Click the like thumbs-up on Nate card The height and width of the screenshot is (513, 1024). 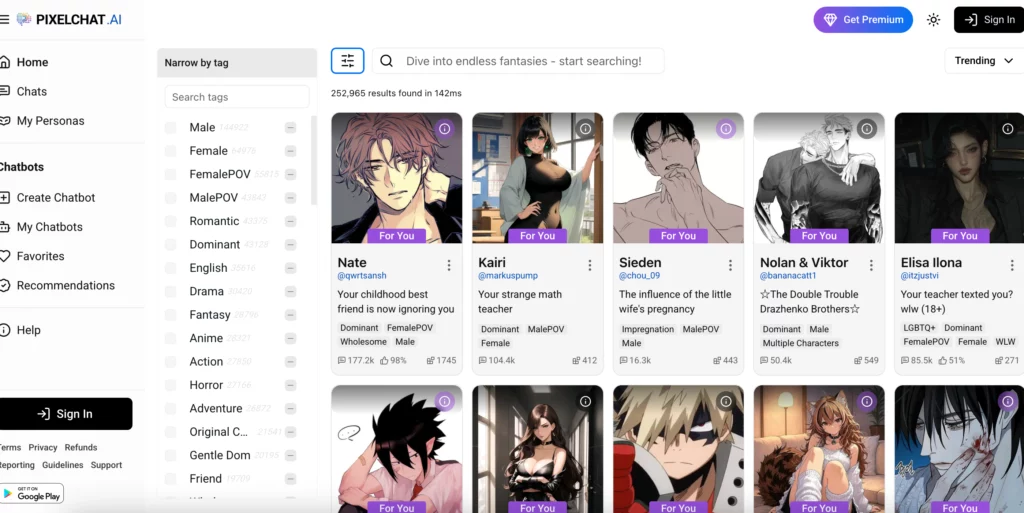coord(384,360)
